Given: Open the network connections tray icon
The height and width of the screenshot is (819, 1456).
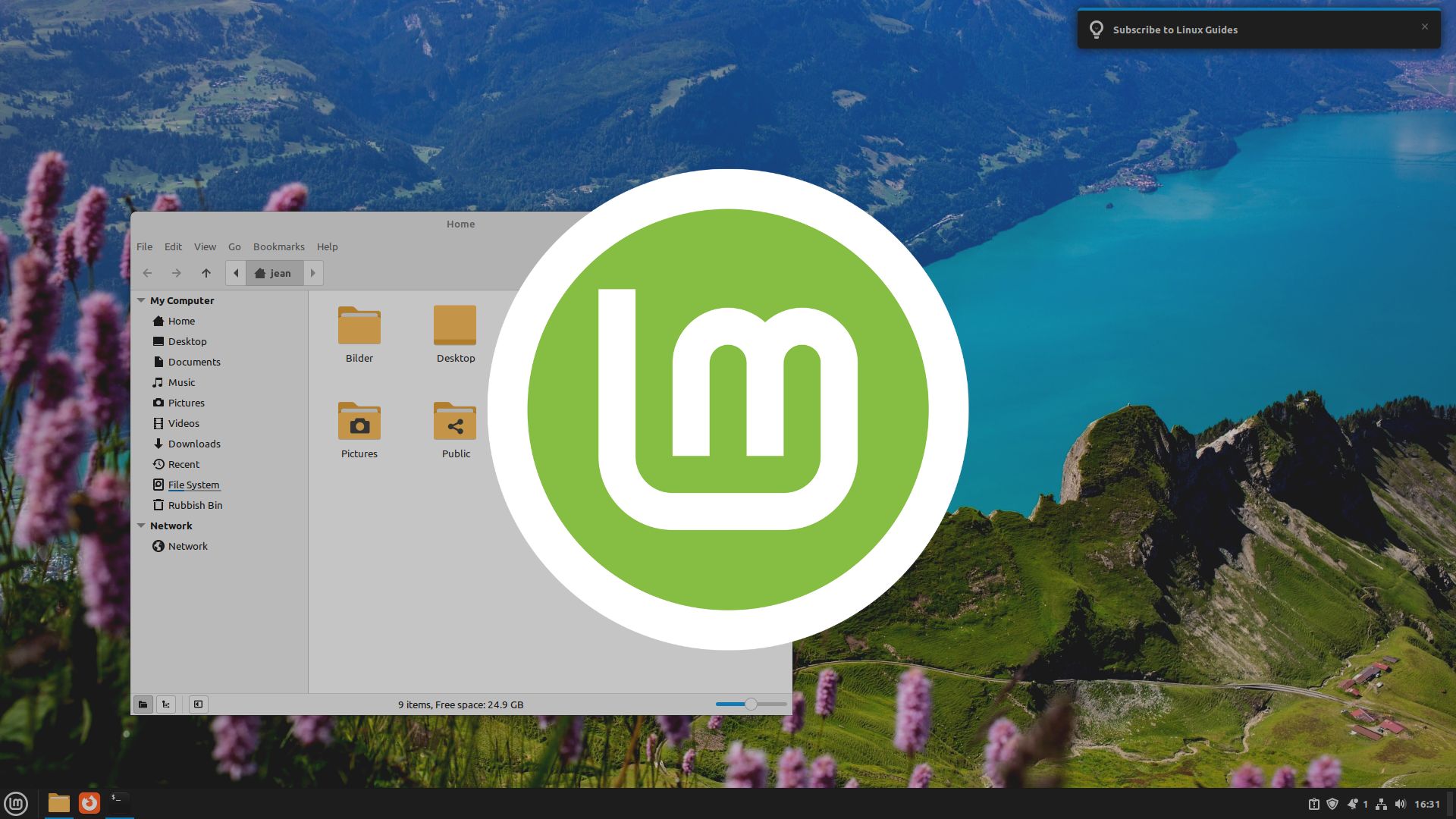Looking at the screenshot, I should tap(1381, 804).
